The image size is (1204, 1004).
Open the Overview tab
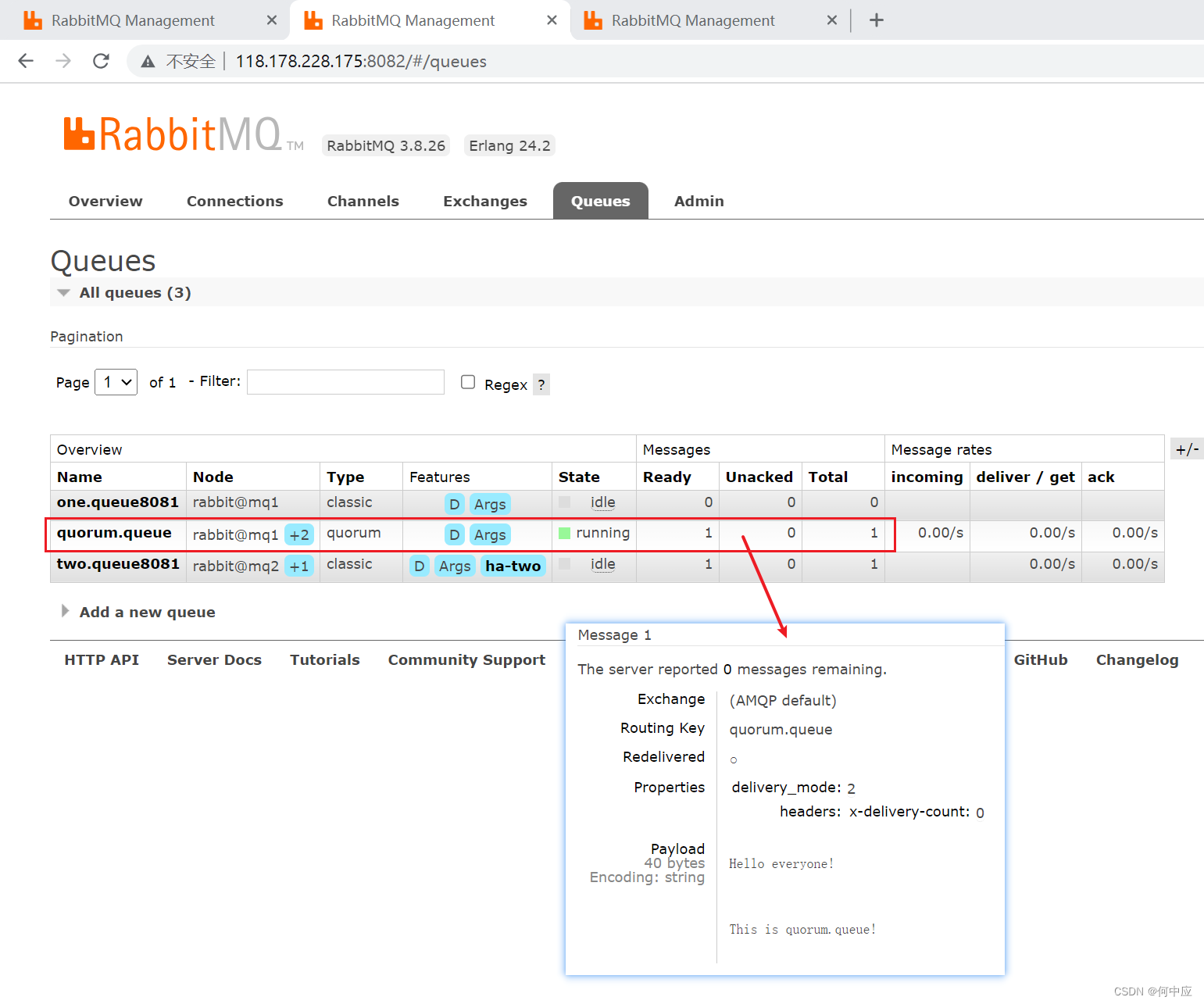point(105,201)
